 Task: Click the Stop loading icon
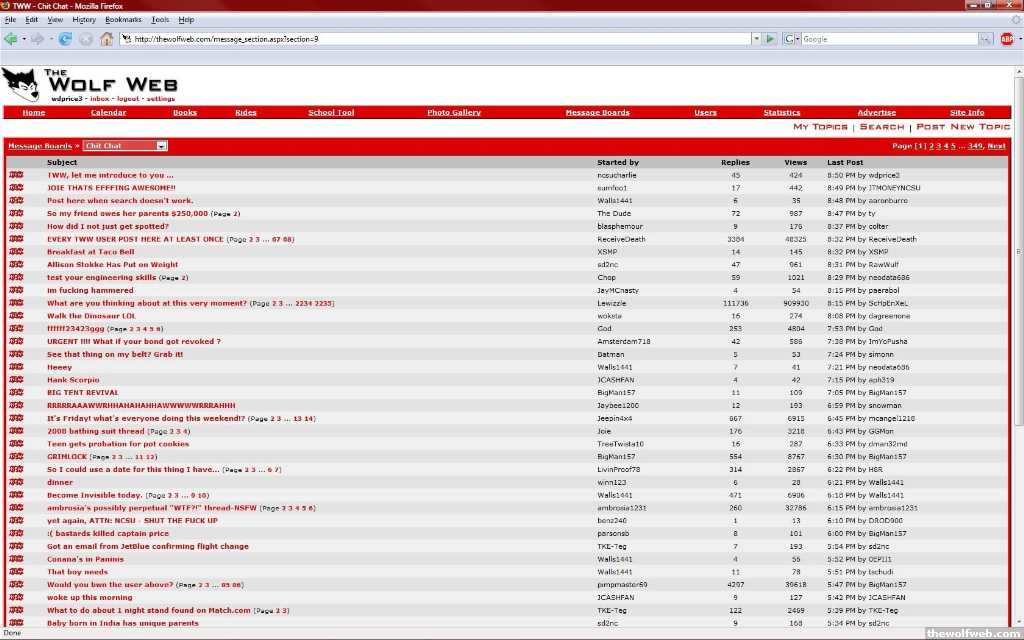(x=86, y=39)
